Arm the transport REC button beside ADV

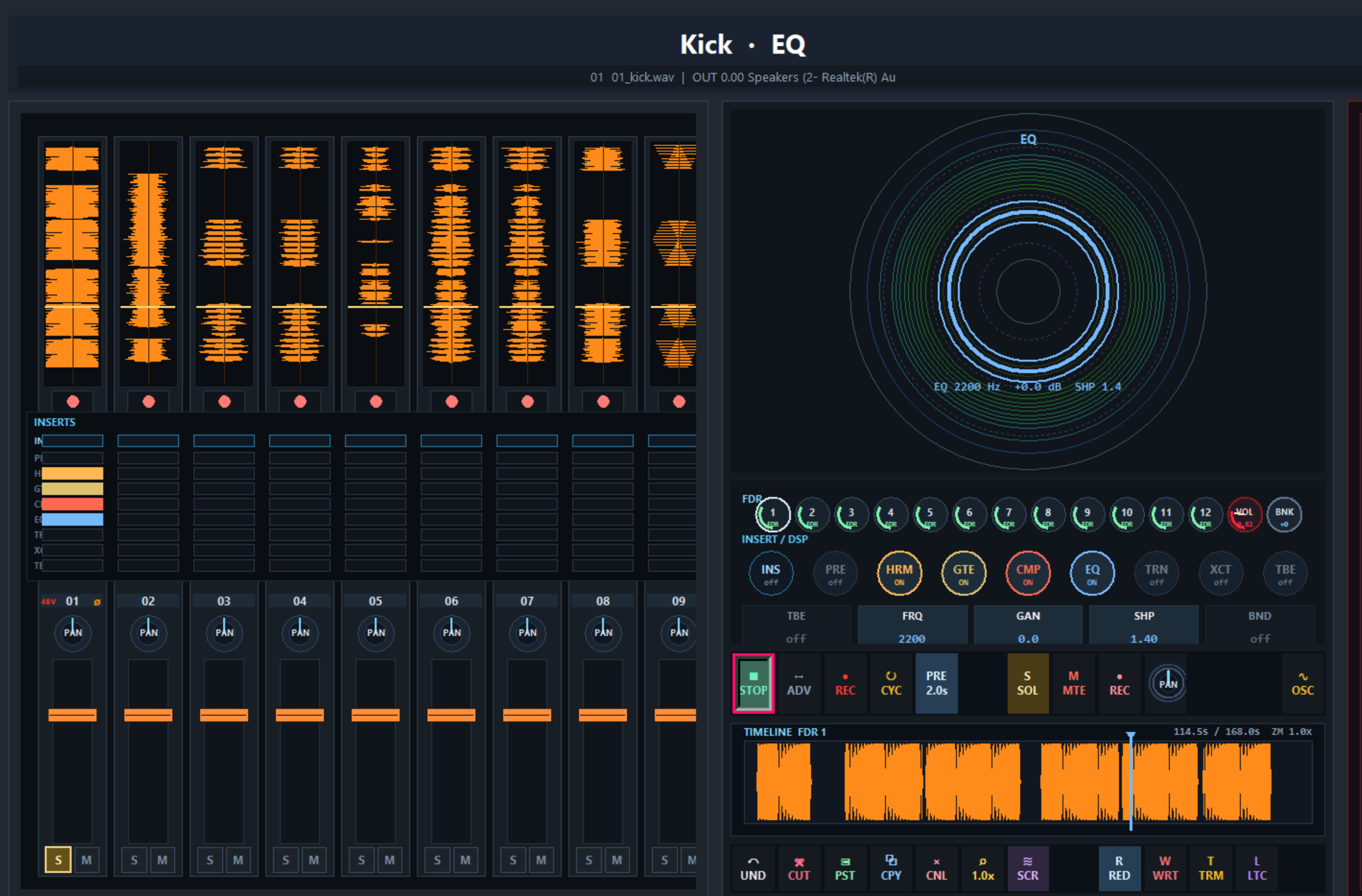pyautogui.click(x=845, y=683)
